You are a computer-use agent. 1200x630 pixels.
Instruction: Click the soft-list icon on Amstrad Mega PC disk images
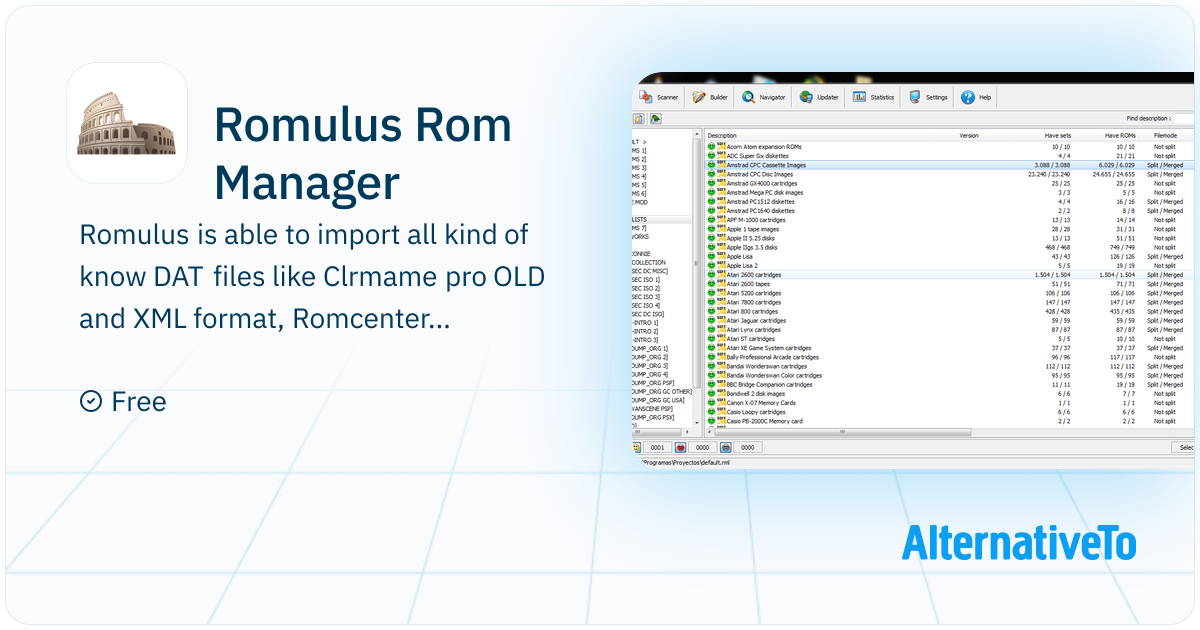(x=721, y=192)
